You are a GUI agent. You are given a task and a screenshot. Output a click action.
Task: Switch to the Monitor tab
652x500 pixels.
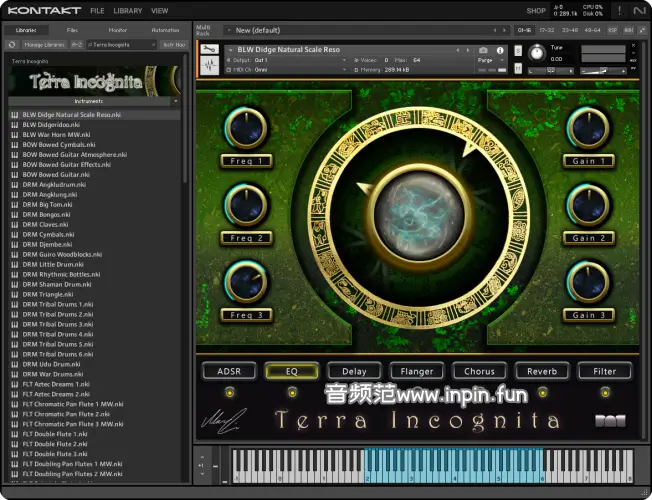pyautogui.click(x=117, y=30)
